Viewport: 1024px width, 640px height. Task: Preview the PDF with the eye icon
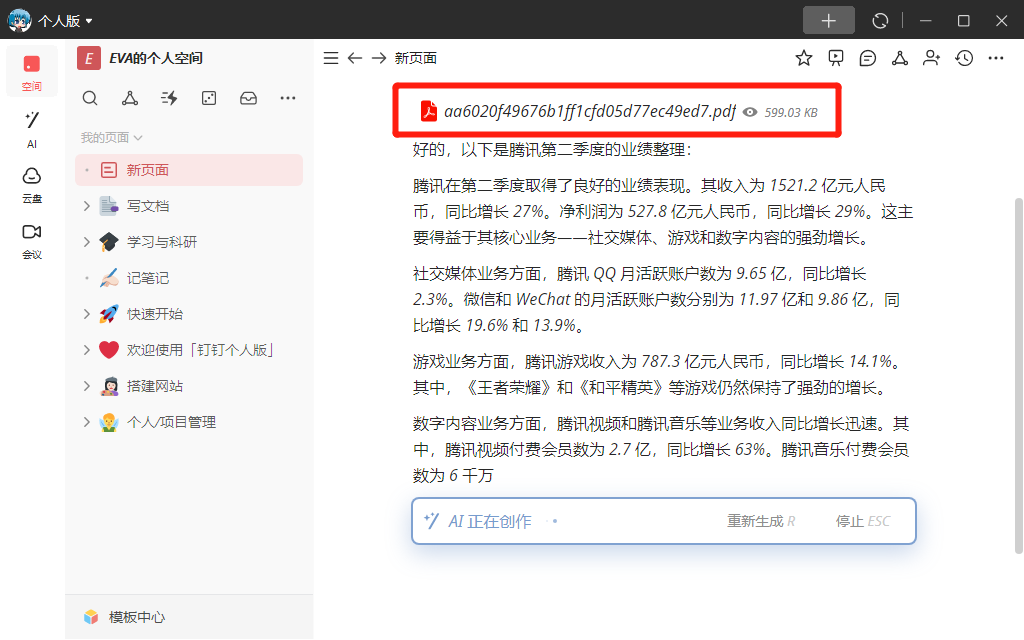[750, 112]
